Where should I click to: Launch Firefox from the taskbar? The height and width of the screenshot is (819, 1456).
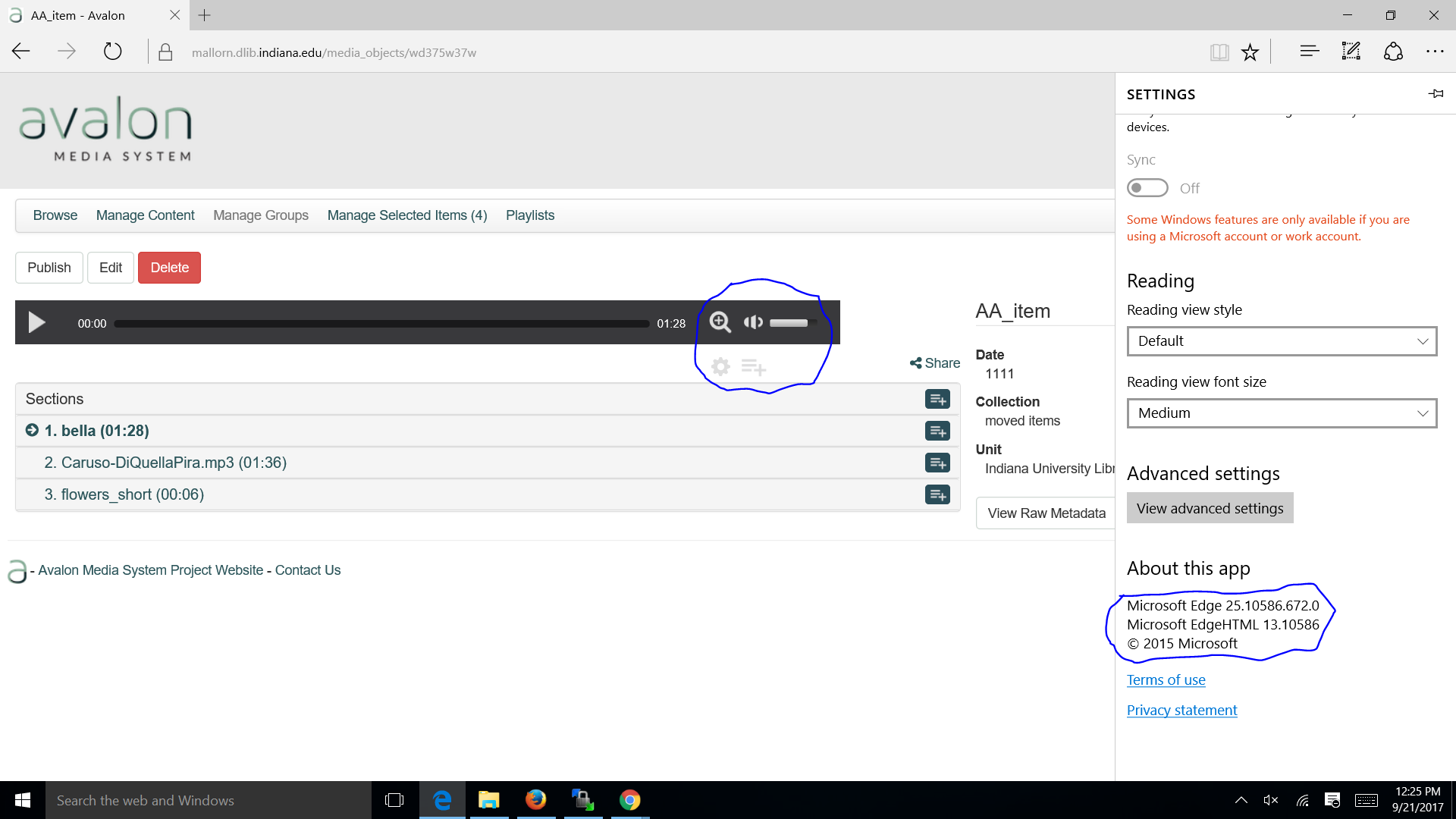click(x=536, y=800)
